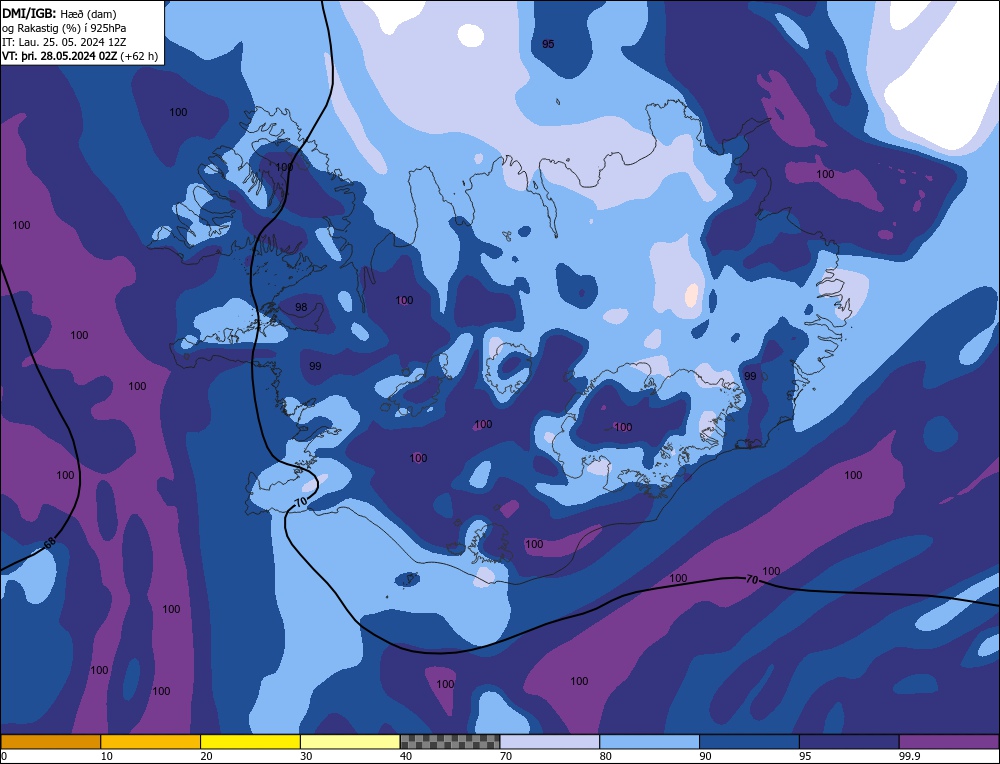Select the purple above-99.9 legend swatch
The image size is (1000, 764).
949,742
